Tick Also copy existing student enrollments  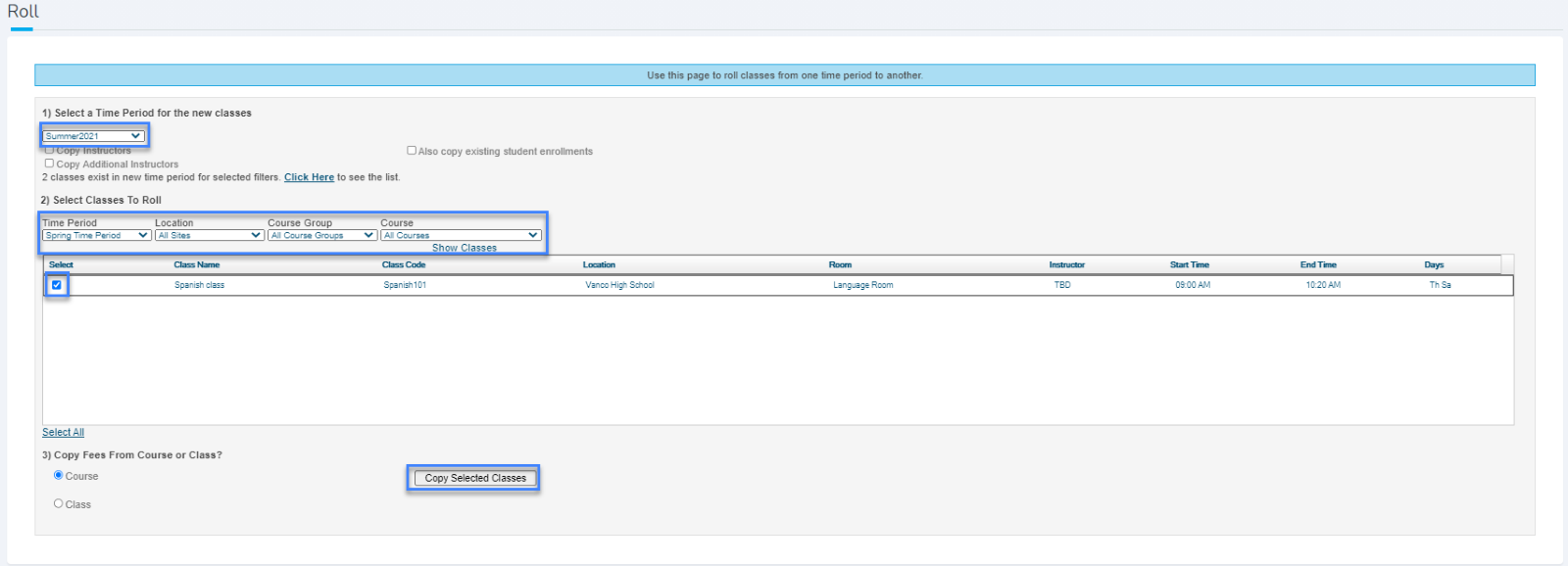412,151
